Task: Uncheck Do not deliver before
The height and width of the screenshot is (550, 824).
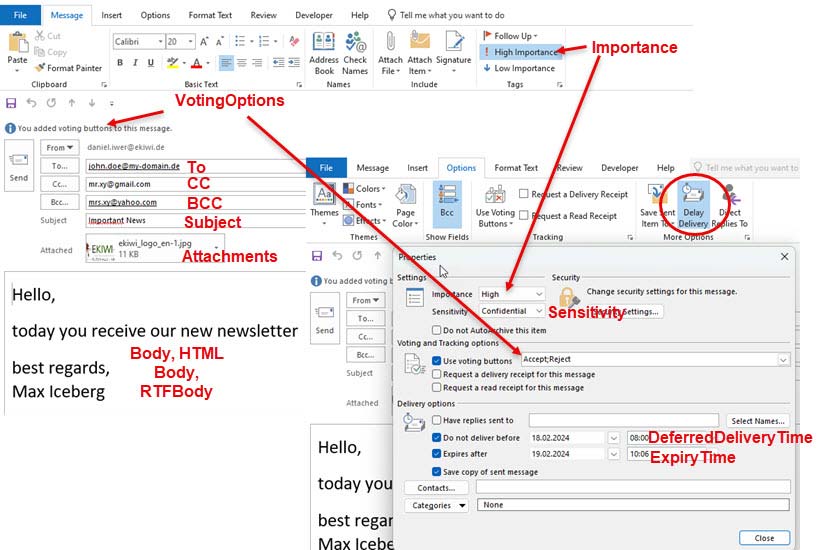Action: (436, 437)
